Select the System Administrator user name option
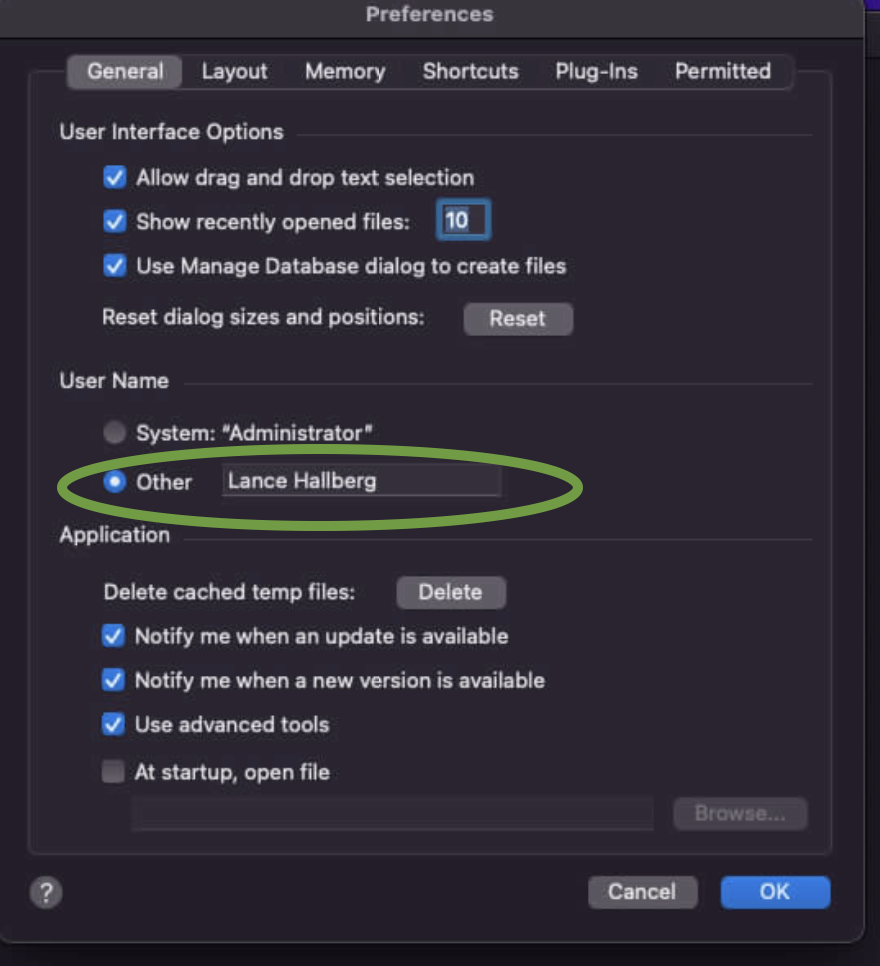Viewport: 880px width, 966px height. 114,432
